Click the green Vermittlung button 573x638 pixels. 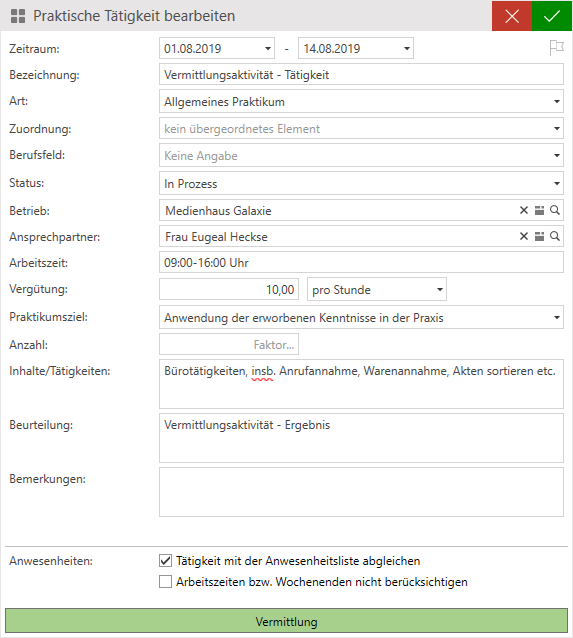286,621
